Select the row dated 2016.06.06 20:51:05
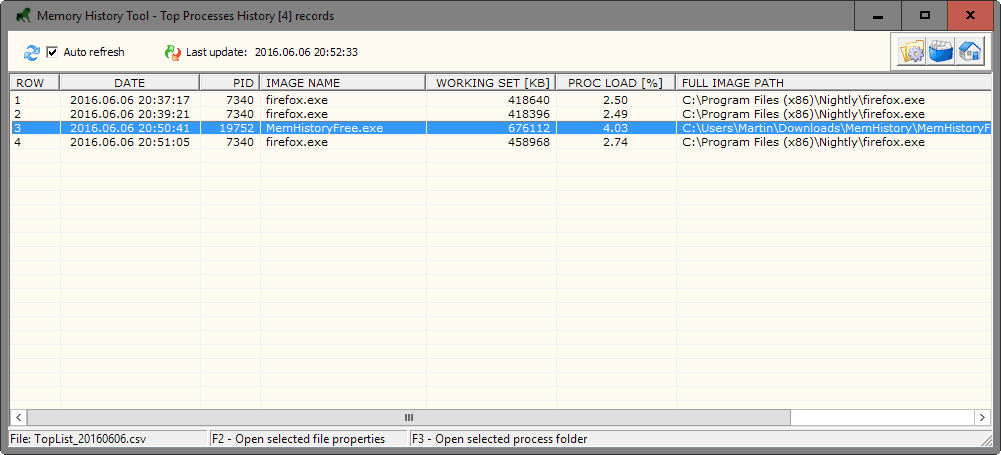 [500, 142]
